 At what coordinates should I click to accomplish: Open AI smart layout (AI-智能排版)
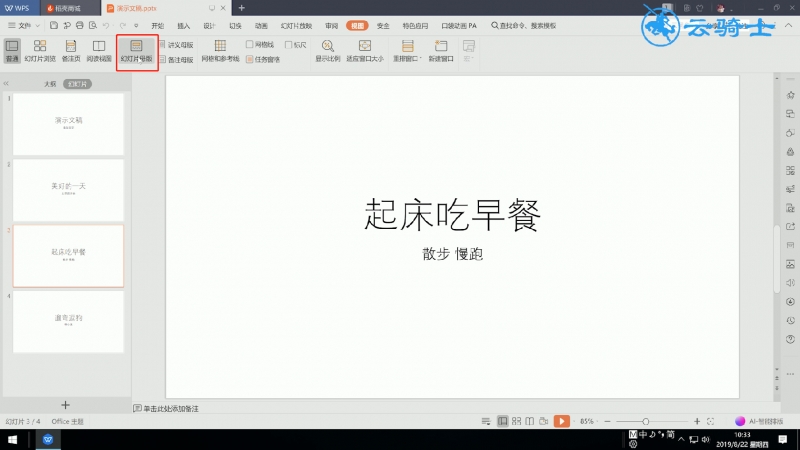[759, 421]
